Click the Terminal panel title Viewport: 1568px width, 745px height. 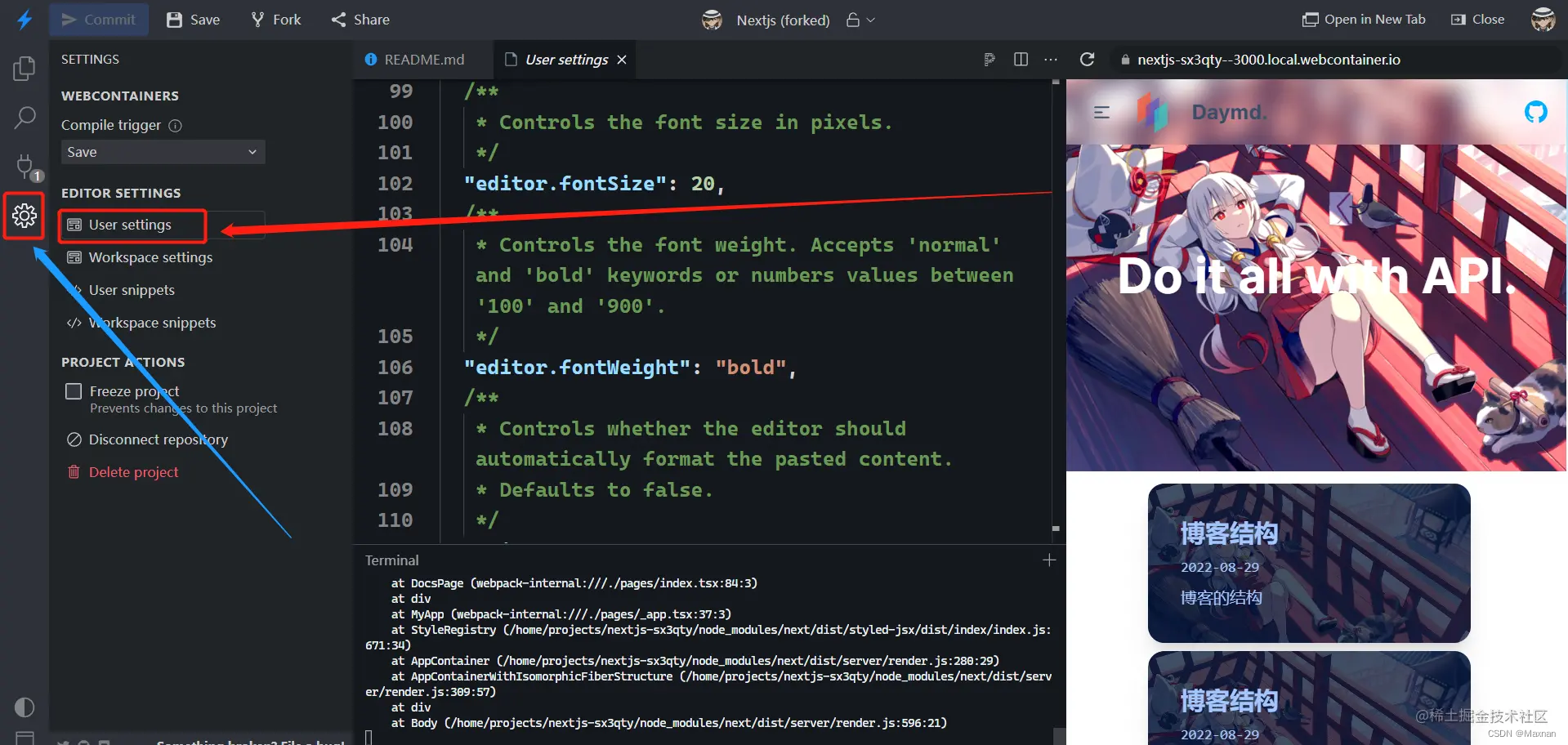point(391,560)
